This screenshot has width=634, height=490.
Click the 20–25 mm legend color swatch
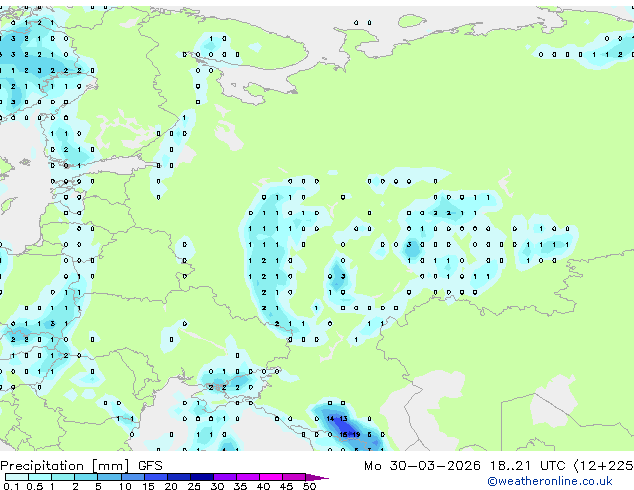pos(178,477)
